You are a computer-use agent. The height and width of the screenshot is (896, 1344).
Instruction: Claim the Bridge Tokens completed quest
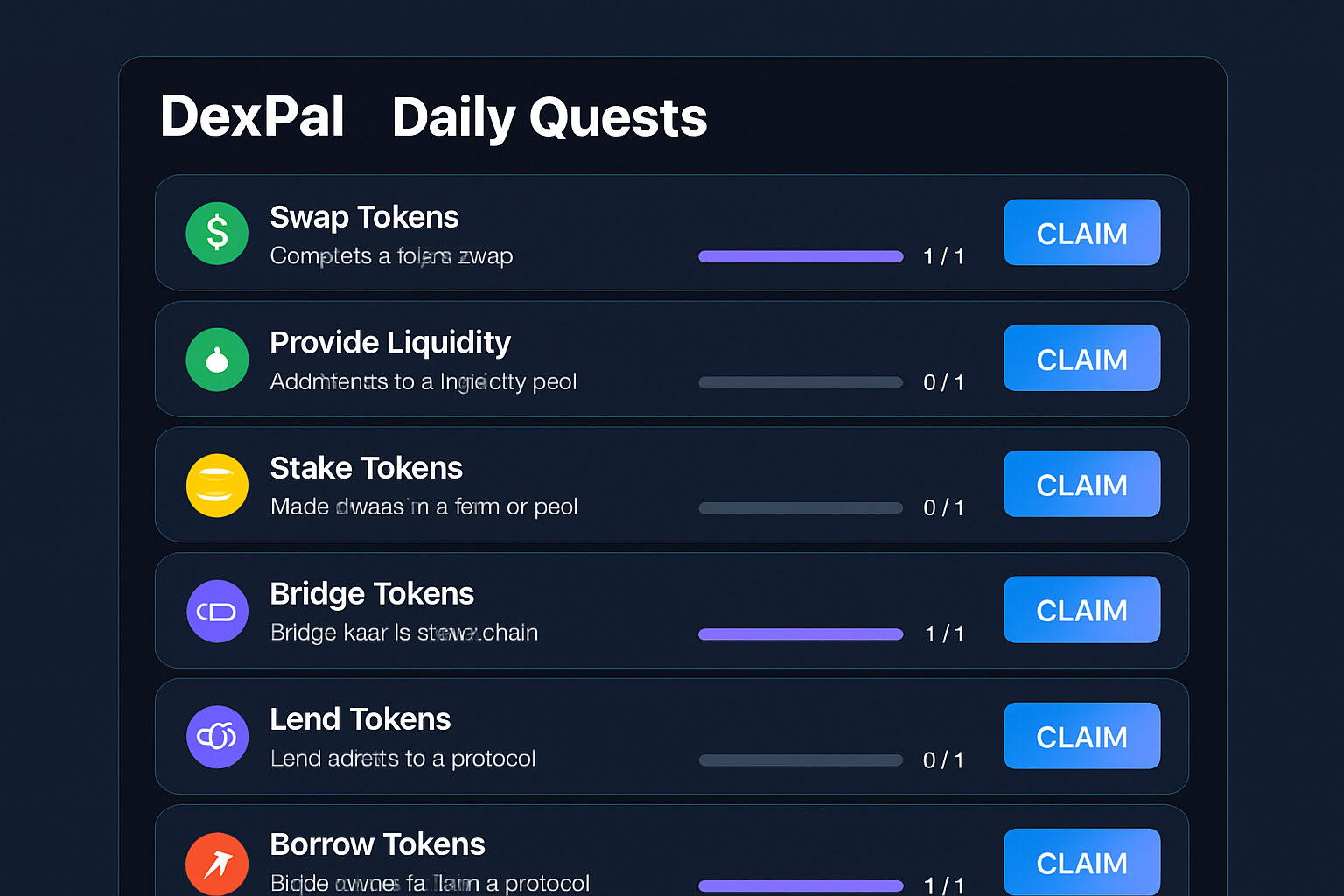point(1082,610)
